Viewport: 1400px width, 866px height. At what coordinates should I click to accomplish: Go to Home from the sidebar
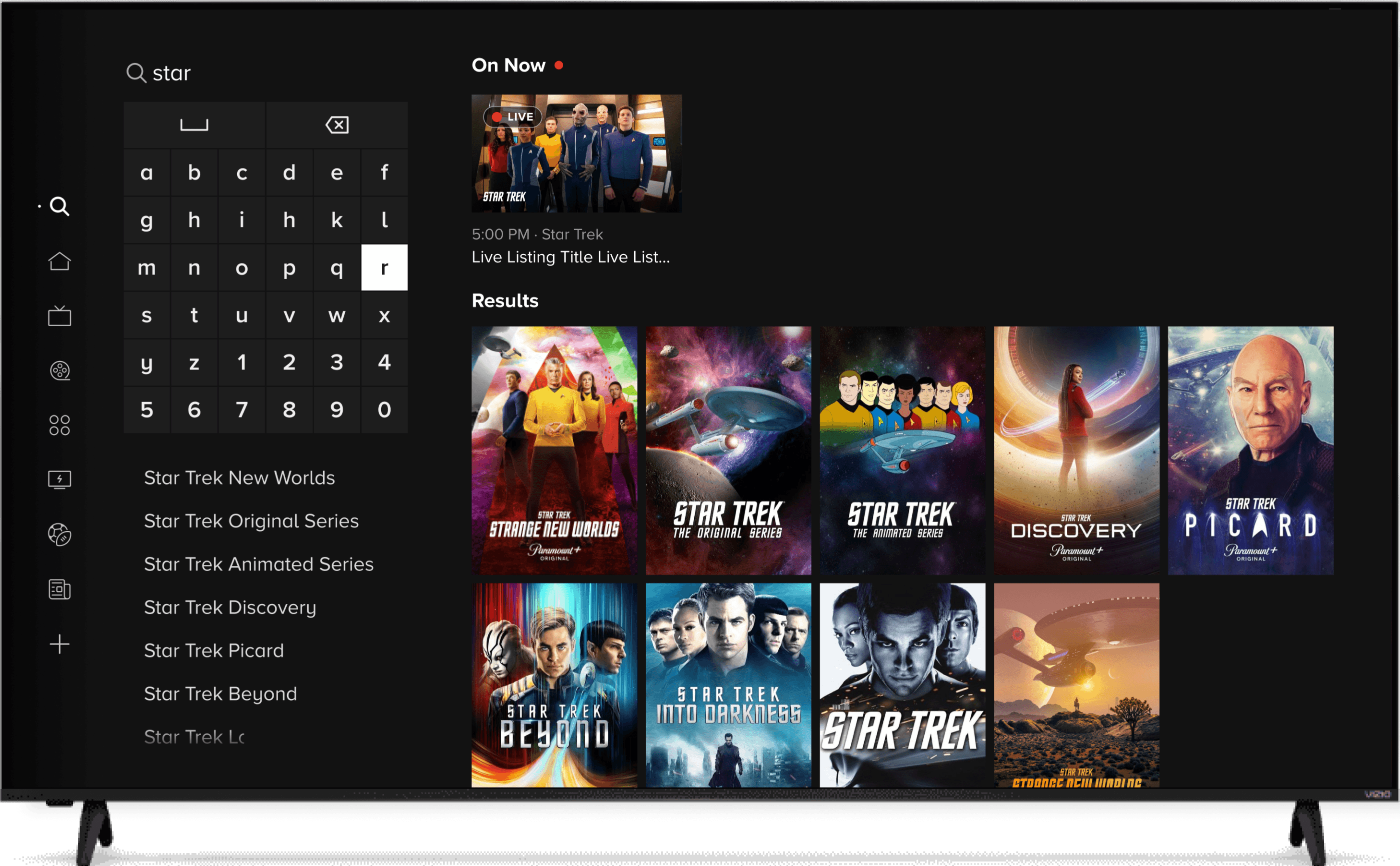[60, 261]
